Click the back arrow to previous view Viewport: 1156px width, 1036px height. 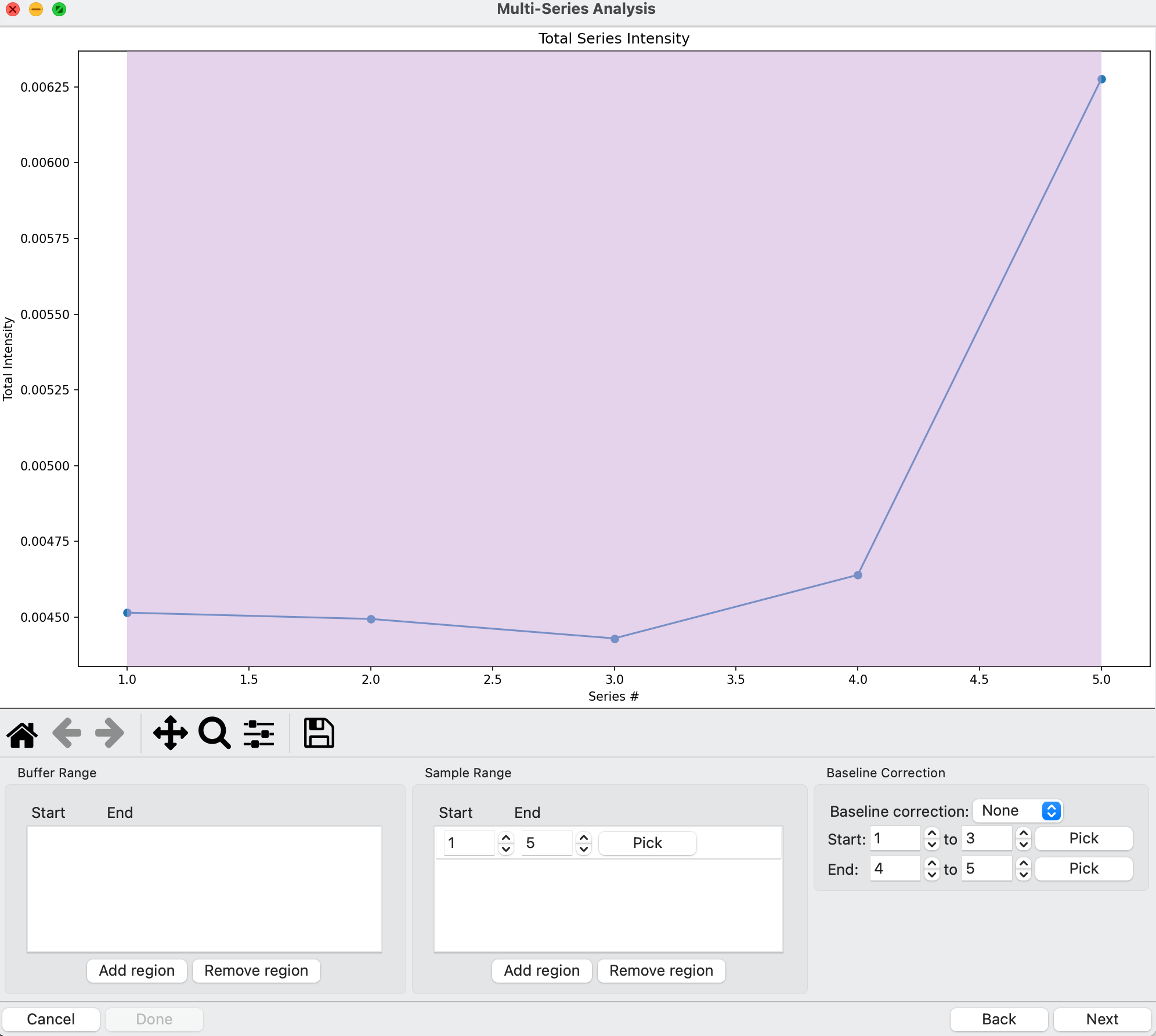67,734
